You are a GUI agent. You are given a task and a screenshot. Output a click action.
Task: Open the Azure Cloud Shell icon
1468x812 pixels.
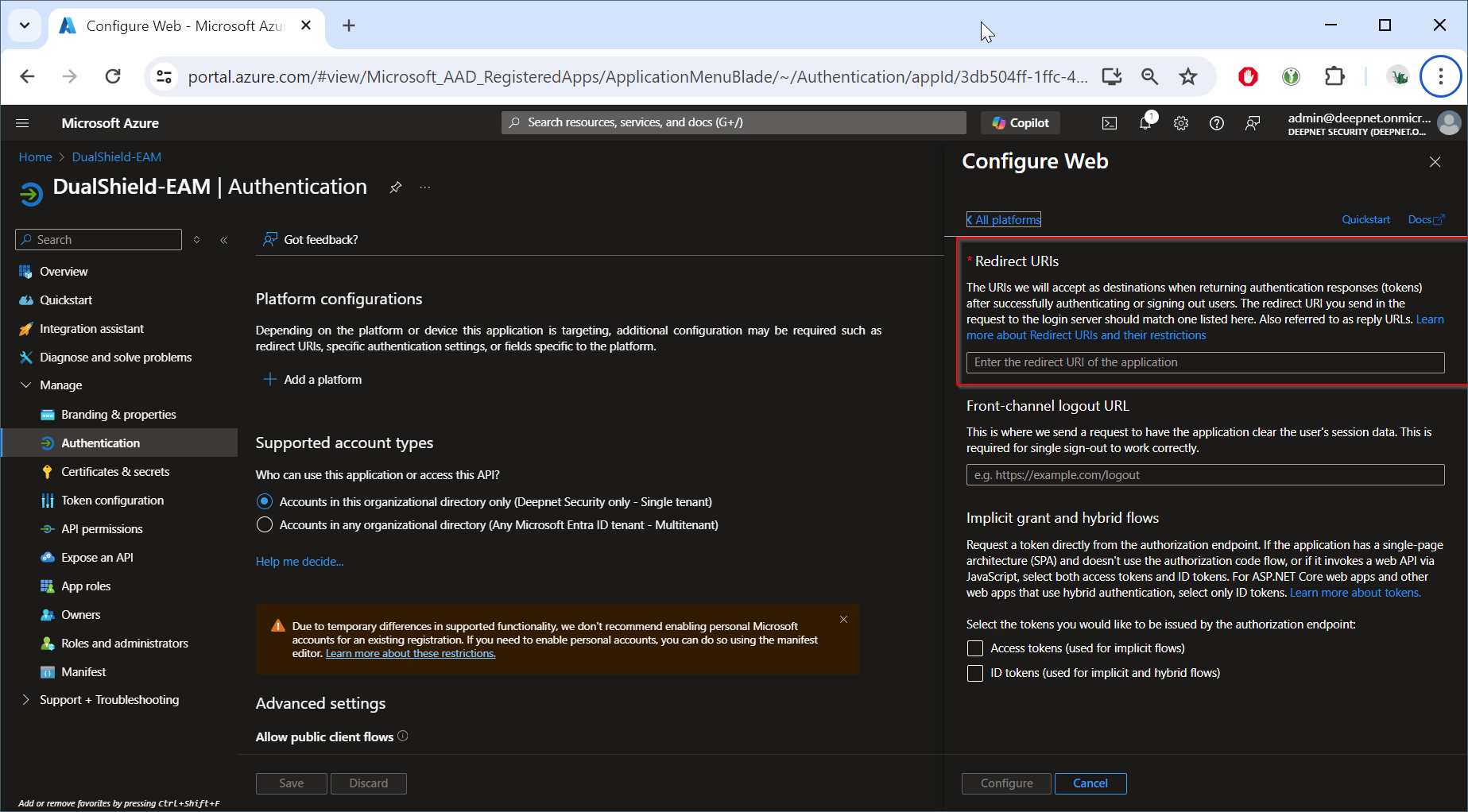click(x=1109, y=123)
